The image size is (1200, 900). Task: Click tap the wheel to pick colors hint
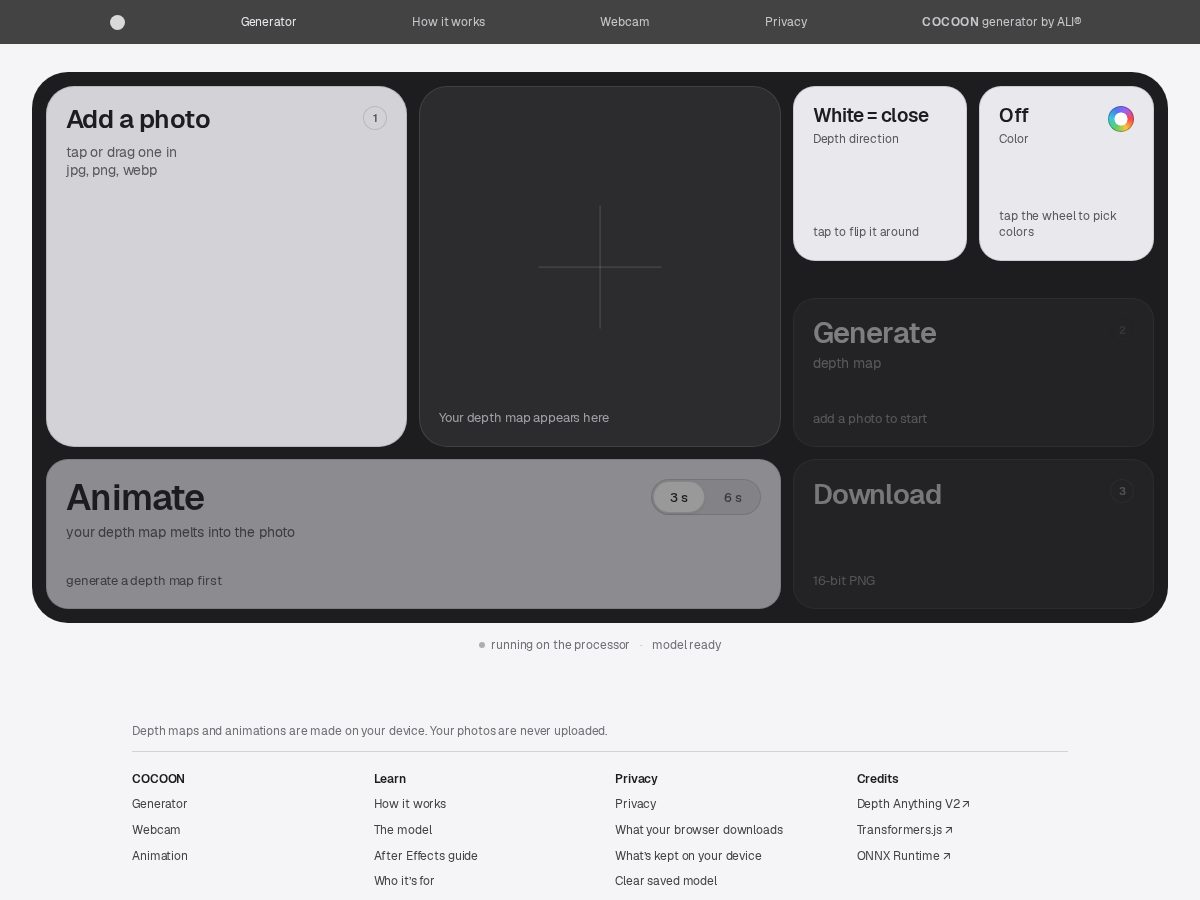1058,224
